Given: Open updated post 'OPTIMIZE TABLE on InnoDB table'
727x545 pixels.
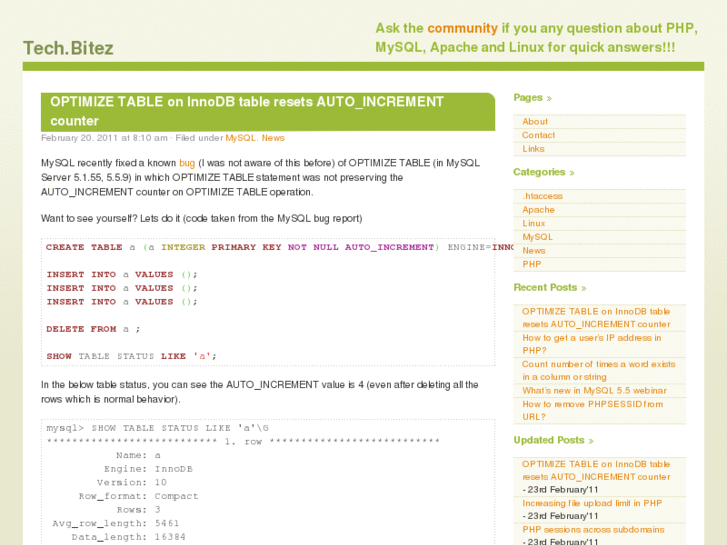Looking at the screenshot, I should (x=596, y=470).
